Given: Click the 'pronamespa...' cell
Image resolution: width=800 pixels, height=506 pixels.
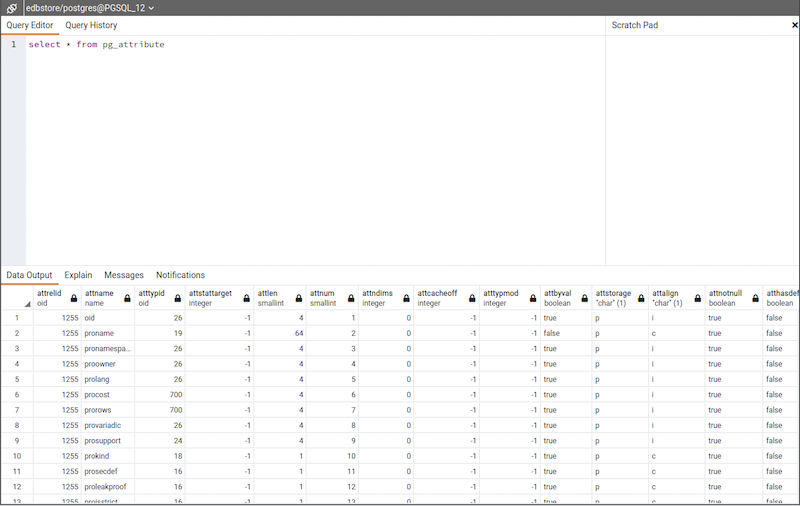Looking at the screenshot, I should point(108,348).
